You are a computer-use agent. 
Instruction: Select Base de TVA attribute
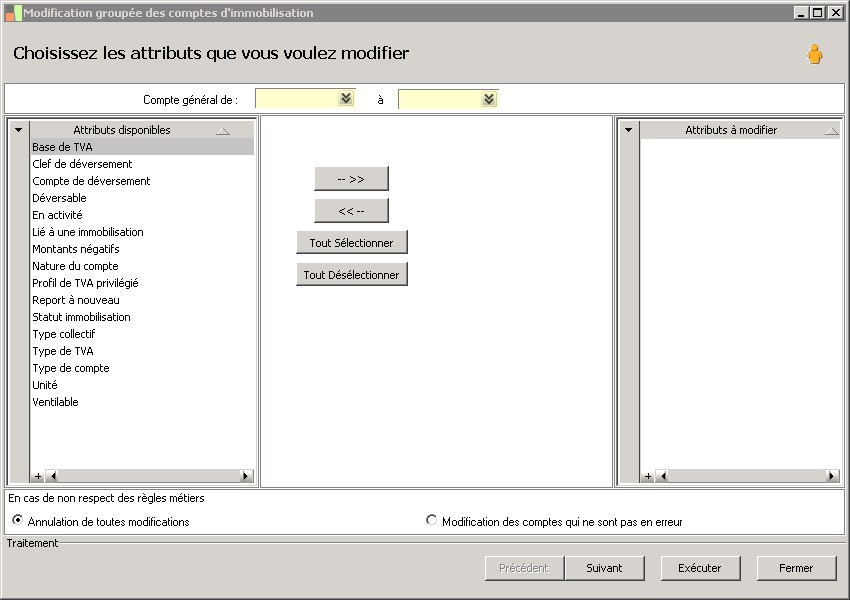142,147
